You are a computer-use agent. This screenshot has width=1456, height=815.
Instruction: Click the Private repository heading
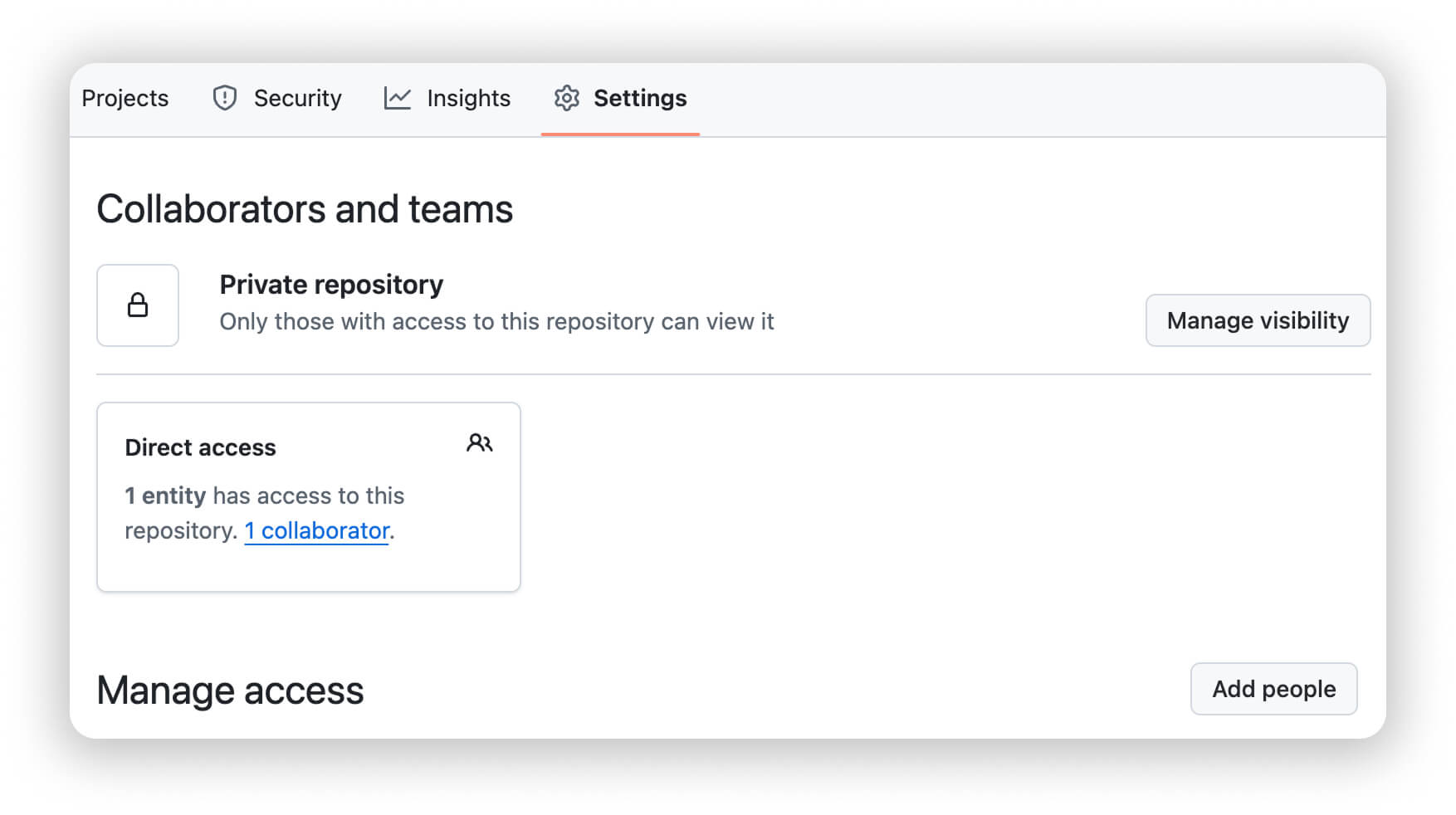pyautogui.click(x=331, y=285)
